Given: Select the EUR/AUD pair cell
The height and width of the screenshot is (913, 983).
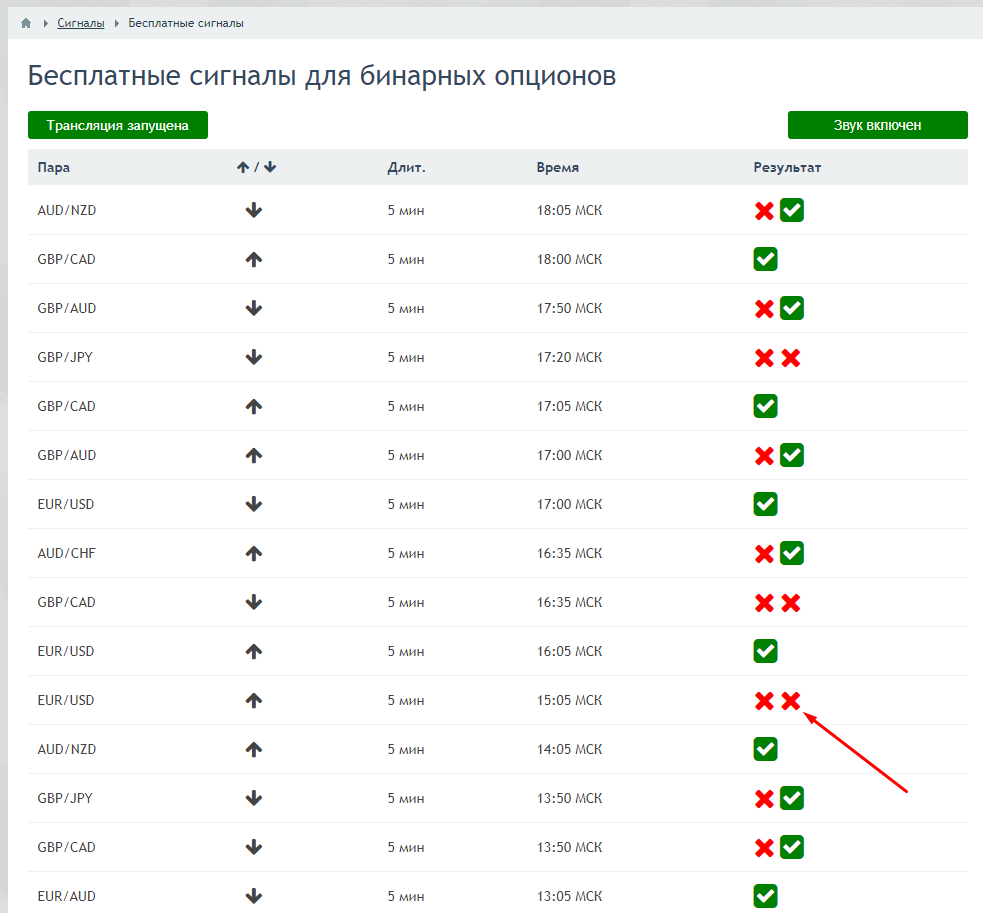Looking at the screenshot, I should [x=66, y=896].
